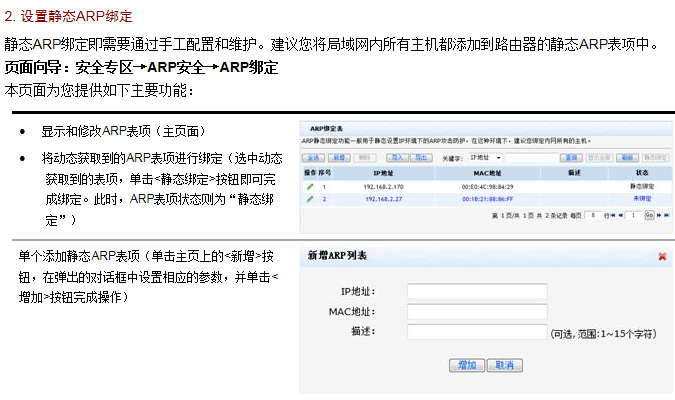
Task: Click the IP地址 column header
Action: [x=383, y=173]
